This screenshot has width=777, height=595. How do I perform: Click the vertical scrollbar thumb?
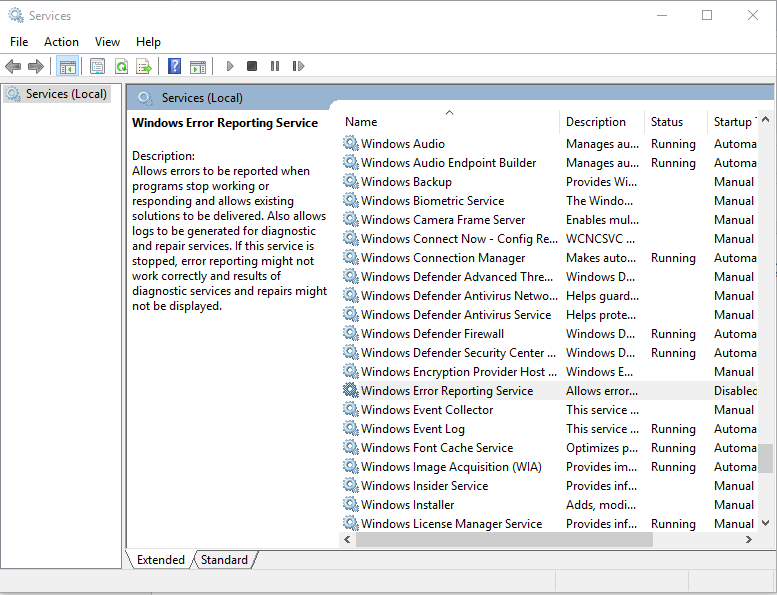point(766,458)
